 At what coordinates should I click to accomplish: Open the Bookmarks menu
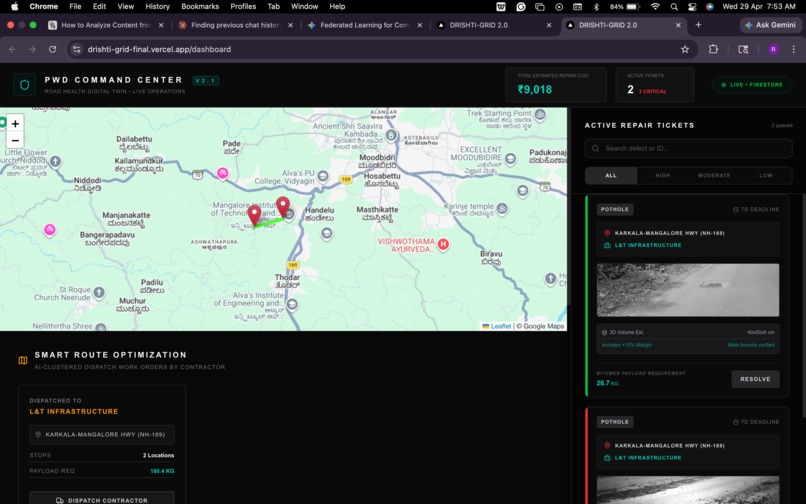[200, 7]
